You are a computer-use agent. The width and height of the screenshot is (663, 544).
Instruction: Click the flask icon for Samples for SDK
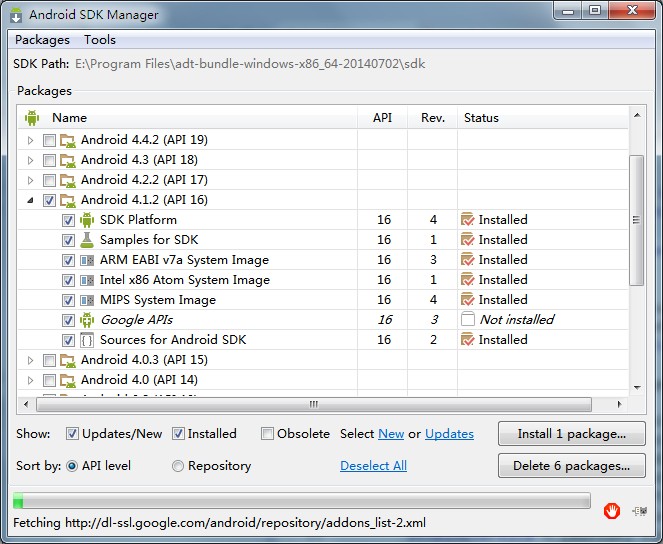(x=87, y=240)
